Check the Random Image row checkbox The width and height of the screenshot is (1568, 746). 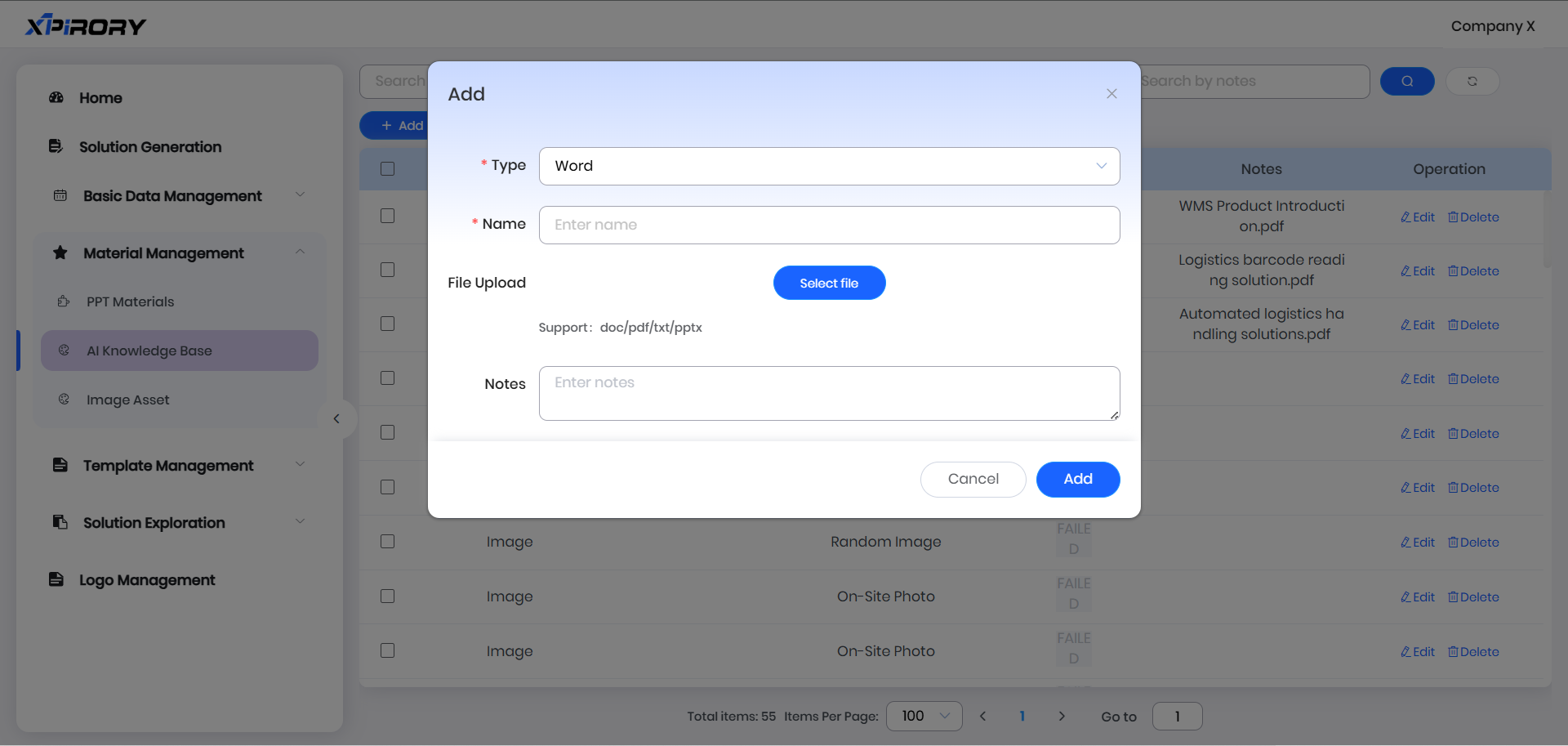[387, 542]
